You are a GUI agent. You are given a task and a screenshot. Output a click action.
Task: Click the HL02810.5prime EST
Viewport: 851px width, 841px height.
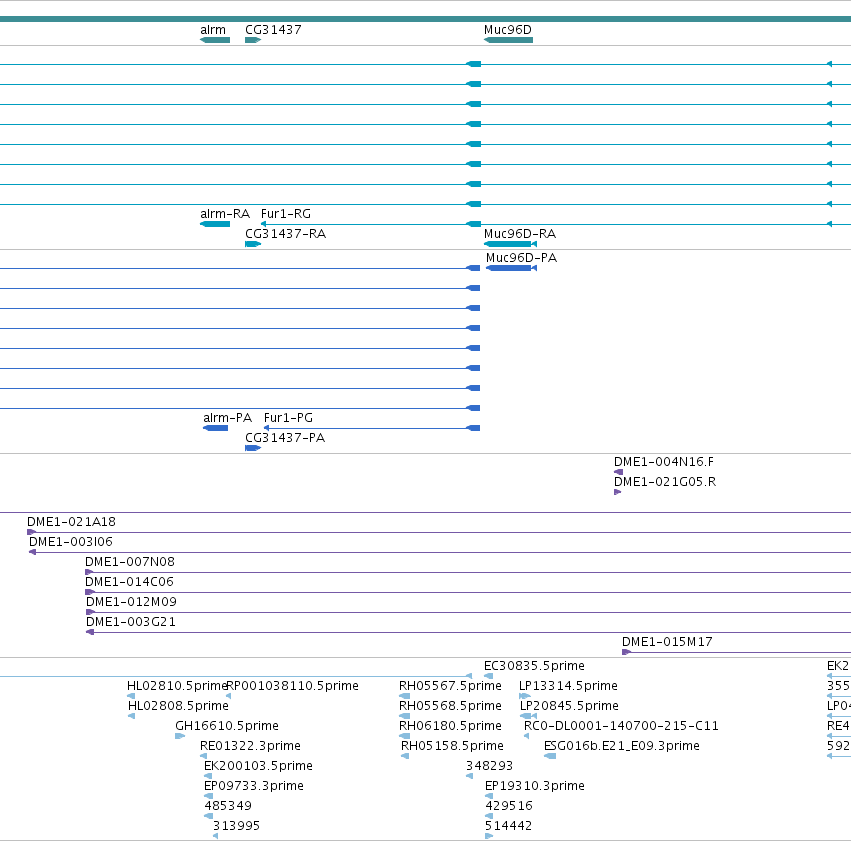click(131, 696)
